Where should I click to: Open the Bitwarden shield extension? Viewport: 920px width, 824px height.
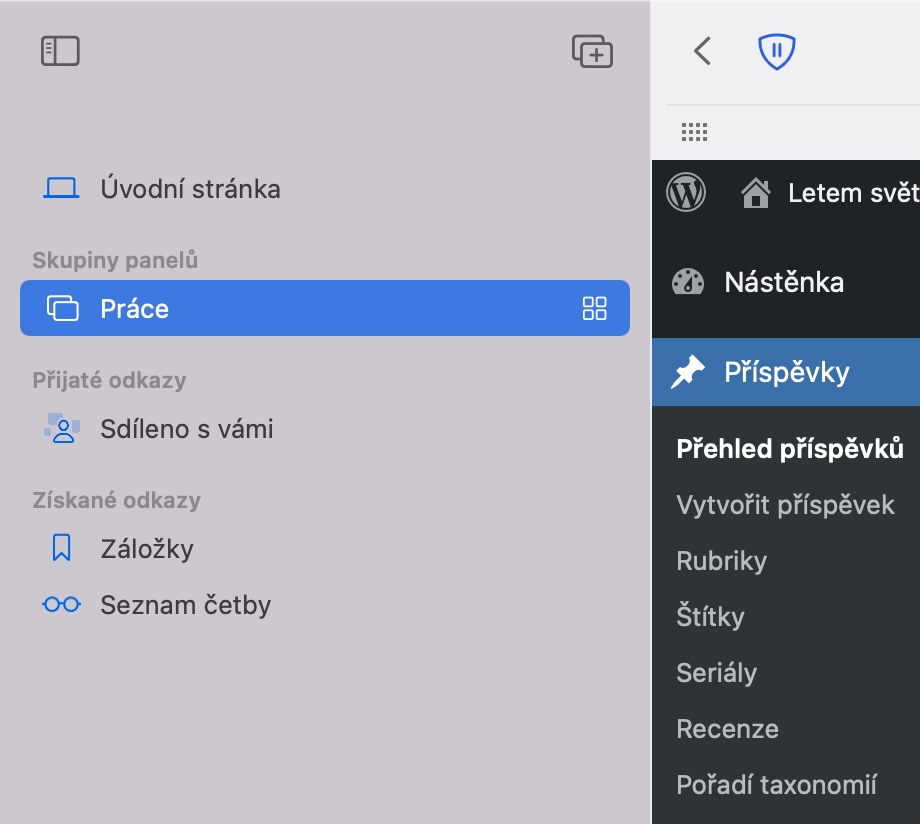pos(776,51)
